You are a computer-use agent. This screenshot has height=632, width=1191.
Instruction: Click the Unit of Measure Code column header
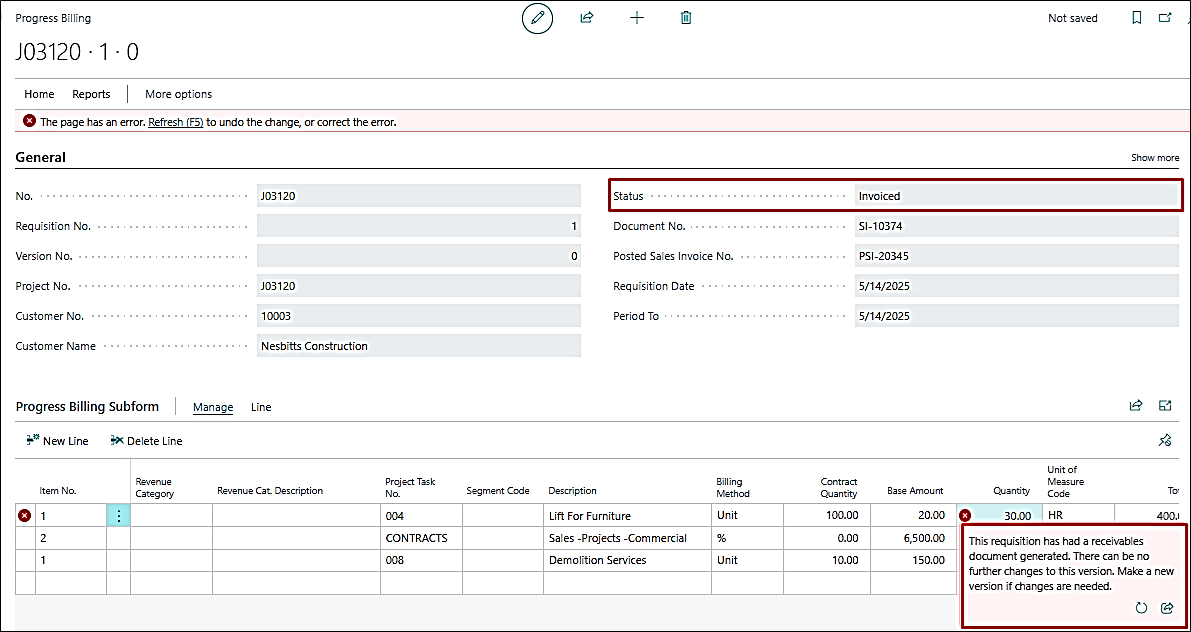point(1066,481)
